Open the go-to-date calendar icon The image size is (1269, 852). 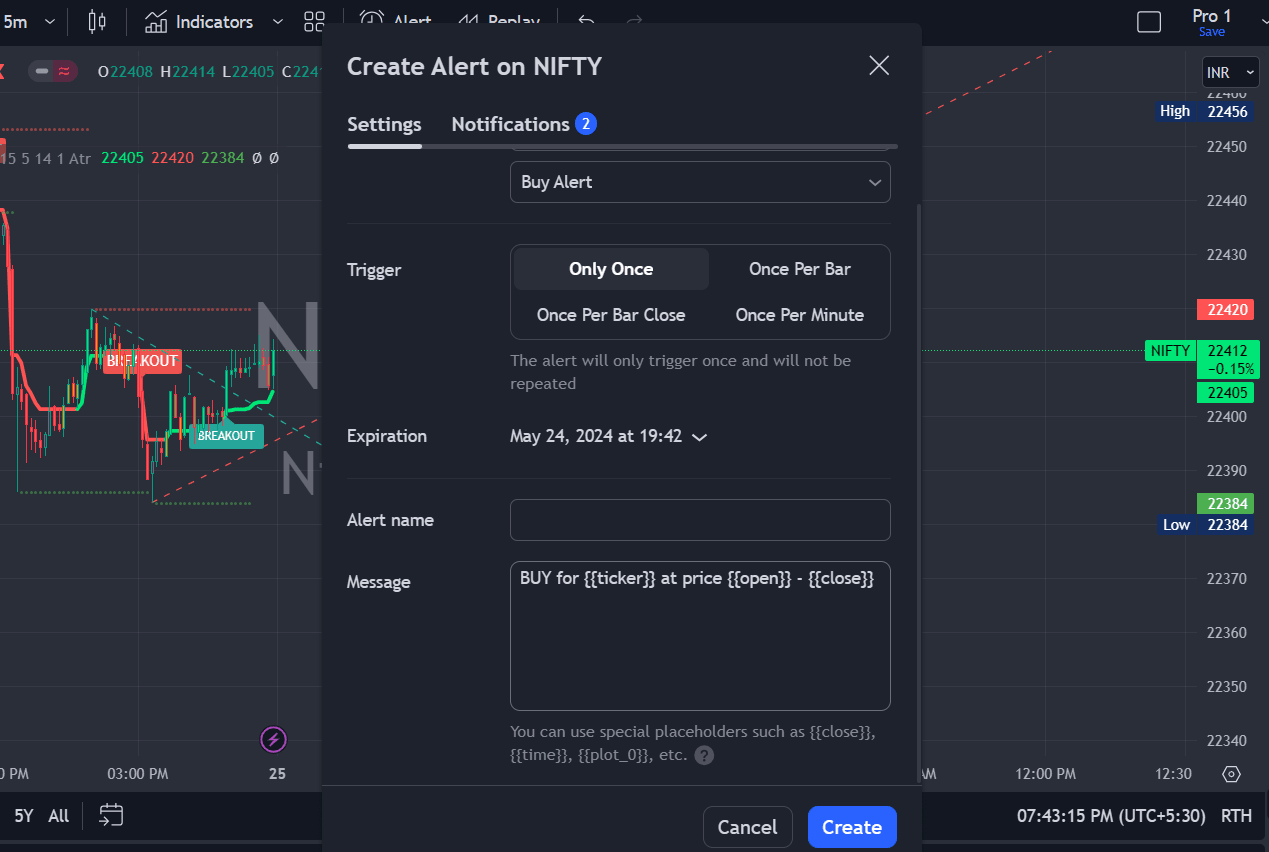[111, 815]
